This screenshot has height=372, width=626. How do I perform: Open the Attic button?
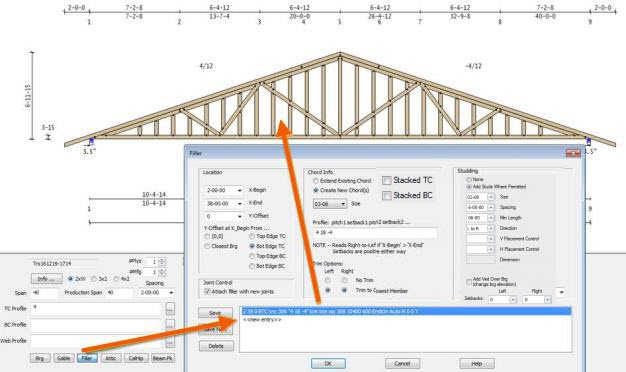111,358
